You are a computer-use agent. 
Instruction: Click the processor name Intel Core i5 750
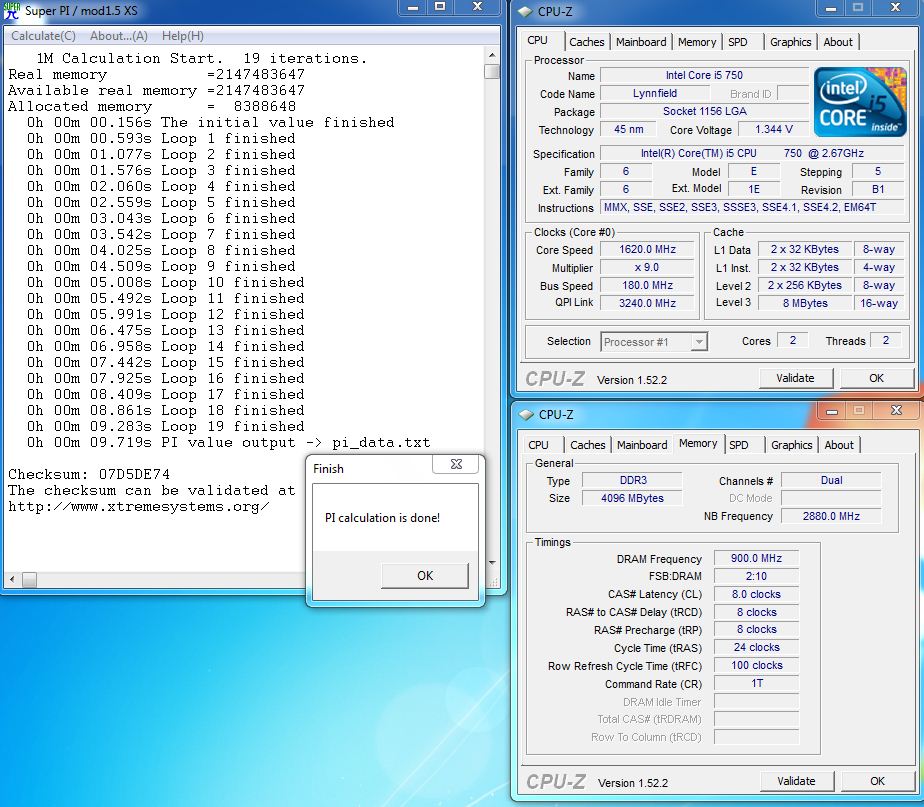(704, 75)
